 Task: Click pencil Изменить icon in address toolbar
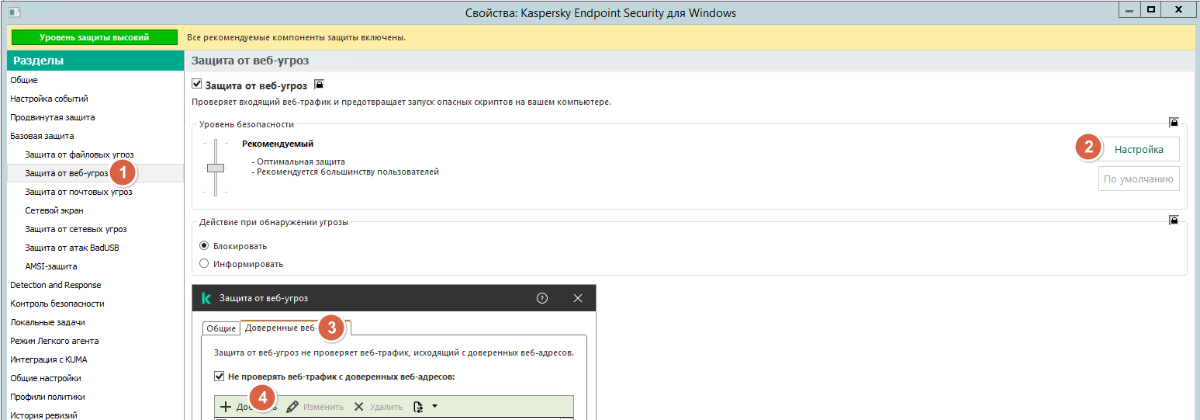click(292, 407)
